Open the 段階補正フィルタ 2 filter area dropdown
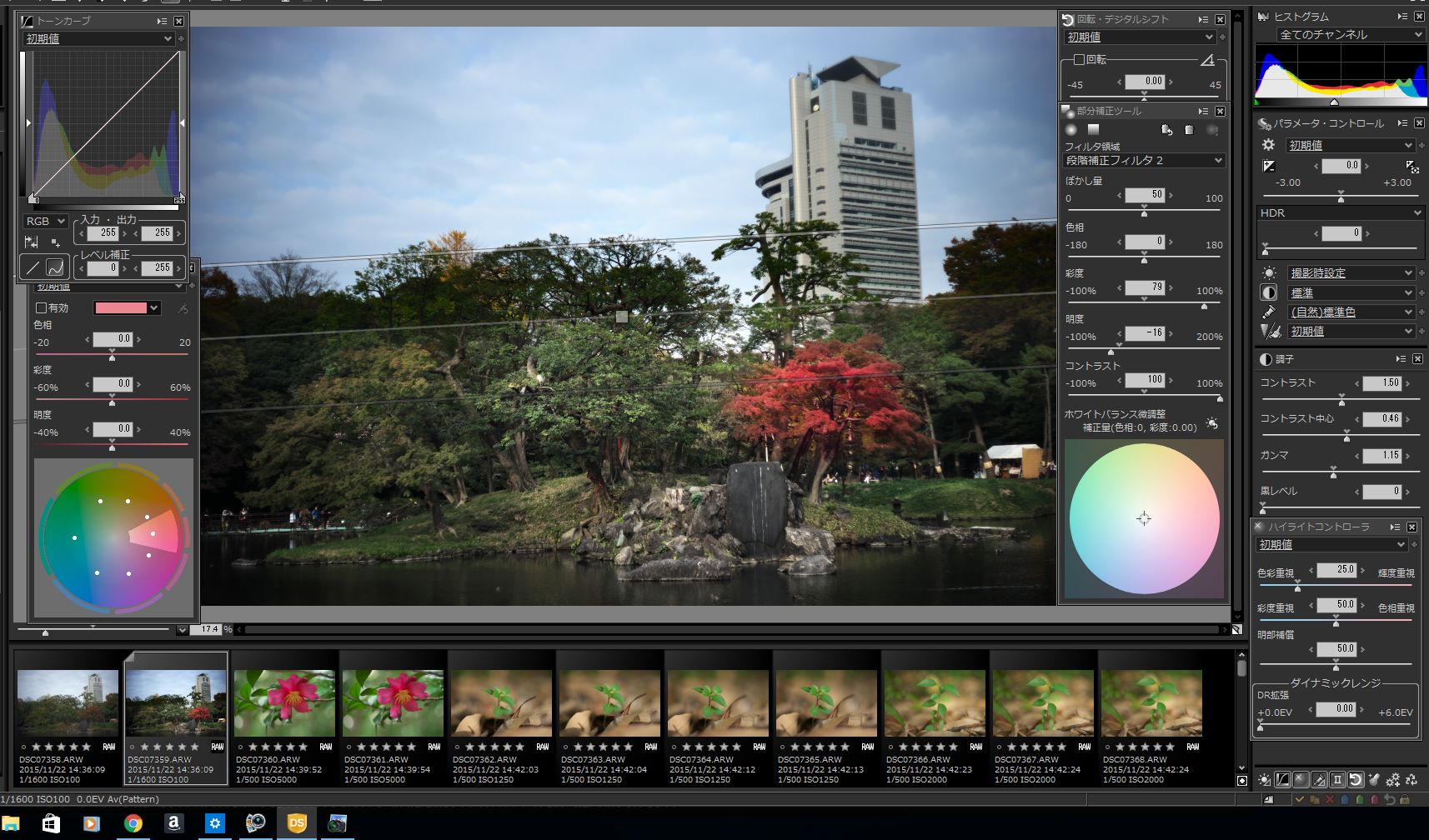 click(x=1144, y=160)
